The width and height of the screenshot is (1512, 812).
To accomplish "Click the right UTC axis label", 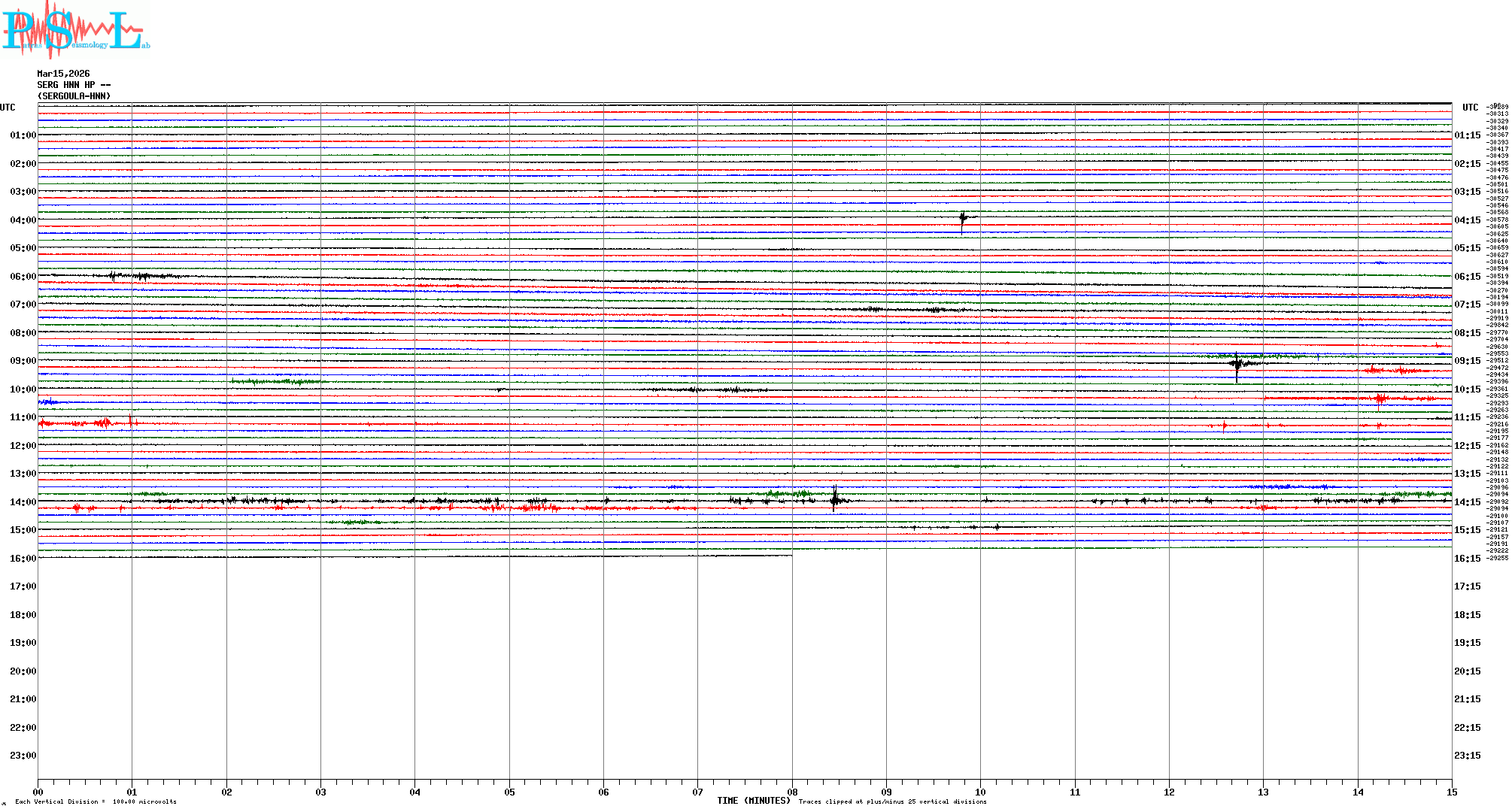I will click(1470, 108).
